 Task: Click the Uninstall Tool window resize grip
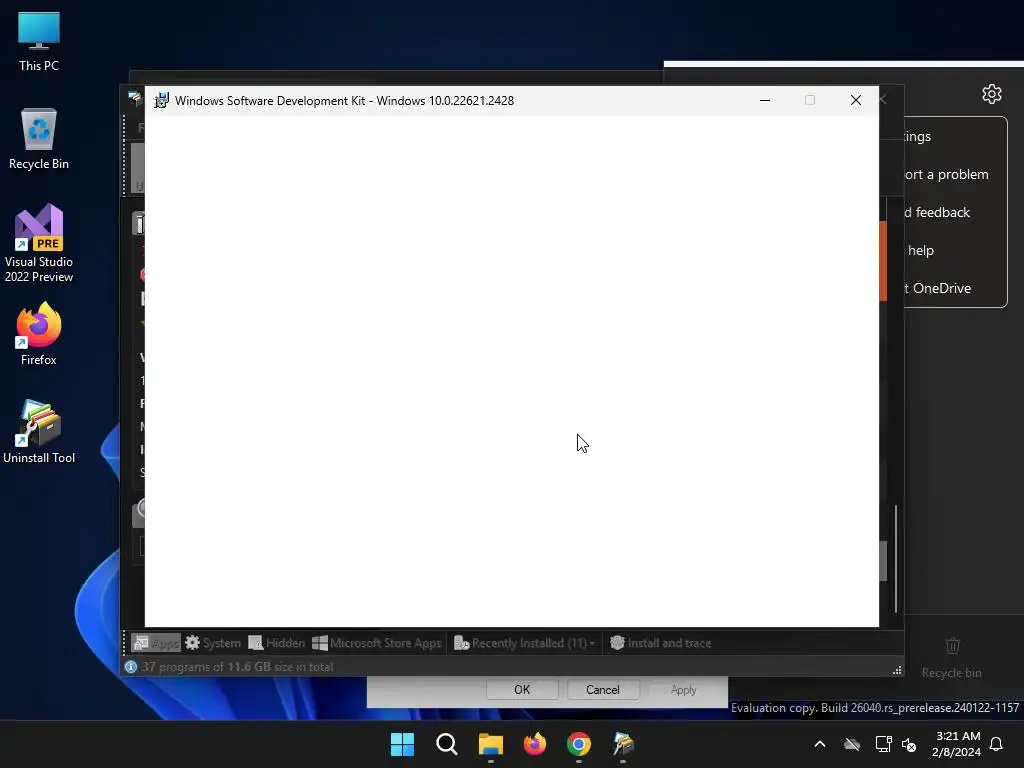(897, 670)
